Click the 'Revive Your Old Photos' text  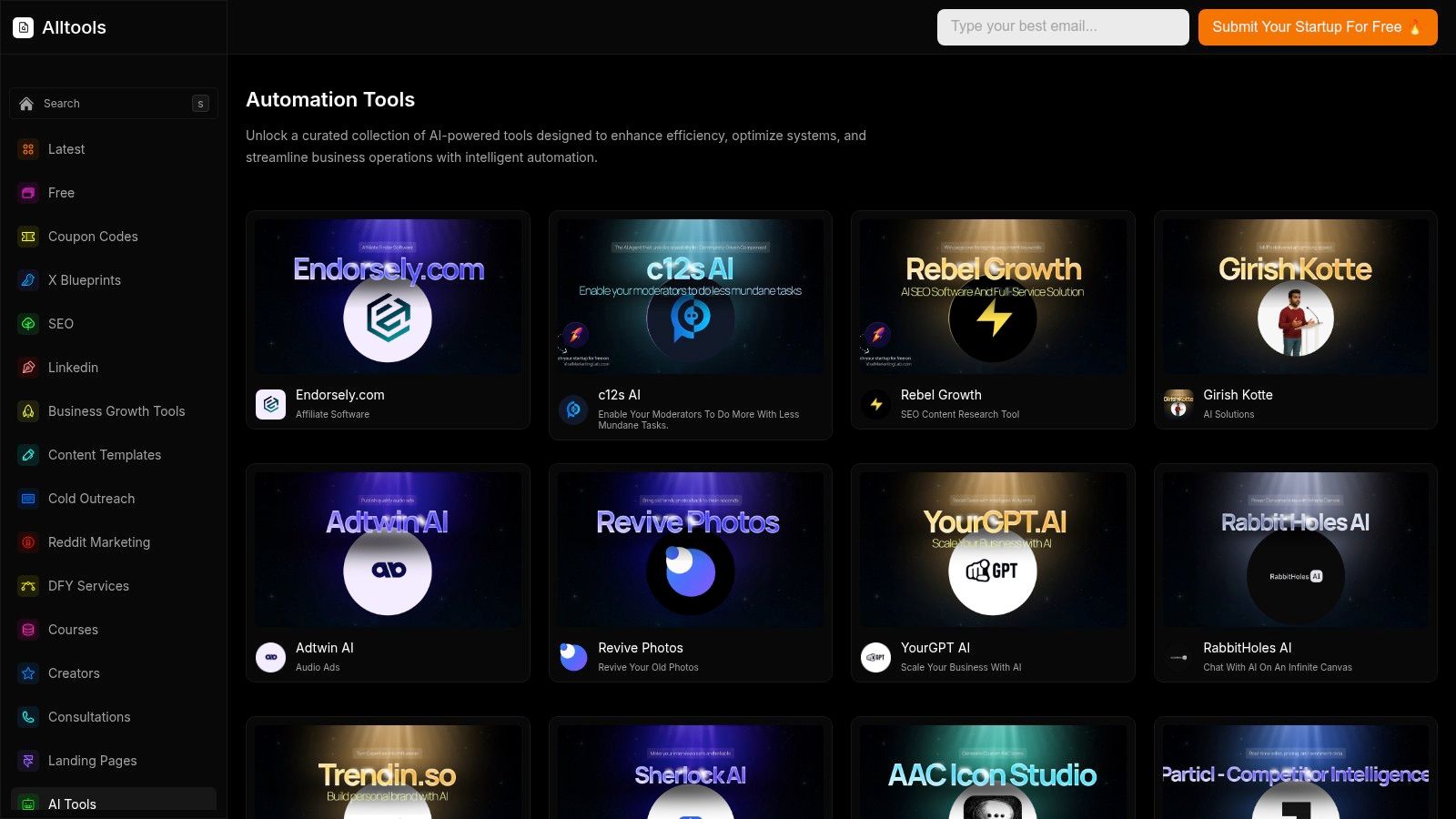[648, 667]
